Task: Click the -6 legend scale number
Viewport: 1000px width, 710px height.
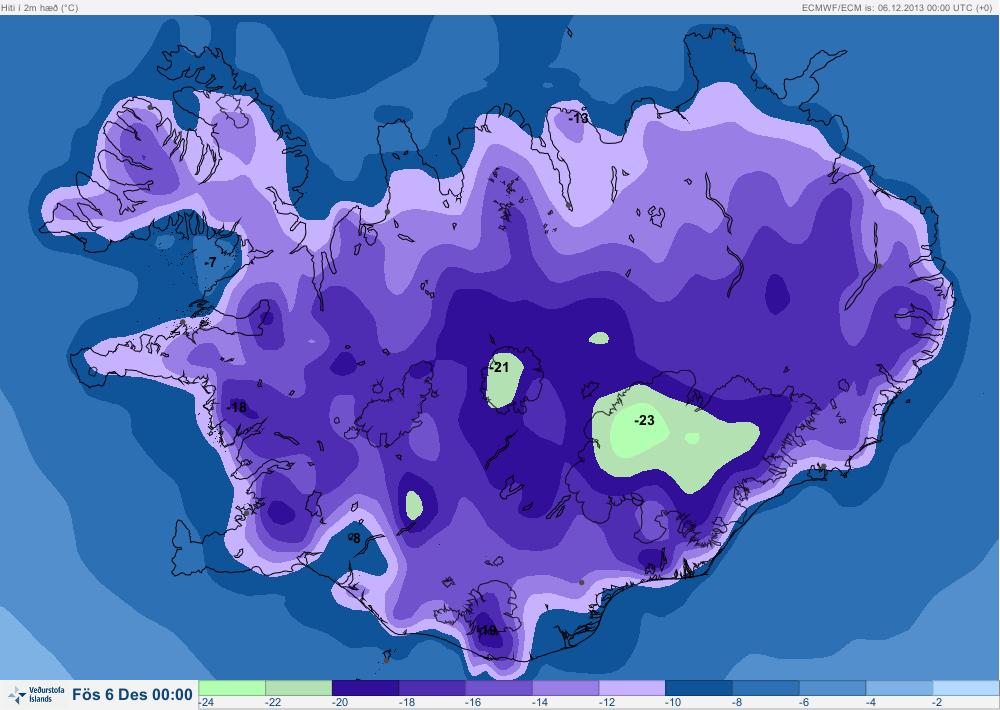Action: click(x=804, y=702)
